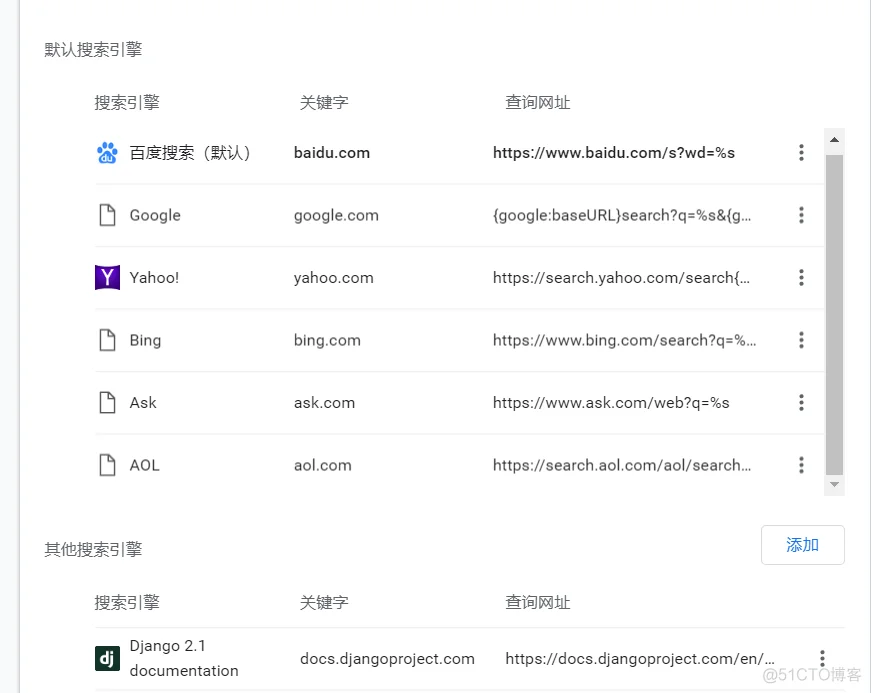Click the yahoo.com keyword
Viewport: 871px width, 693px height.
[333, 278]
